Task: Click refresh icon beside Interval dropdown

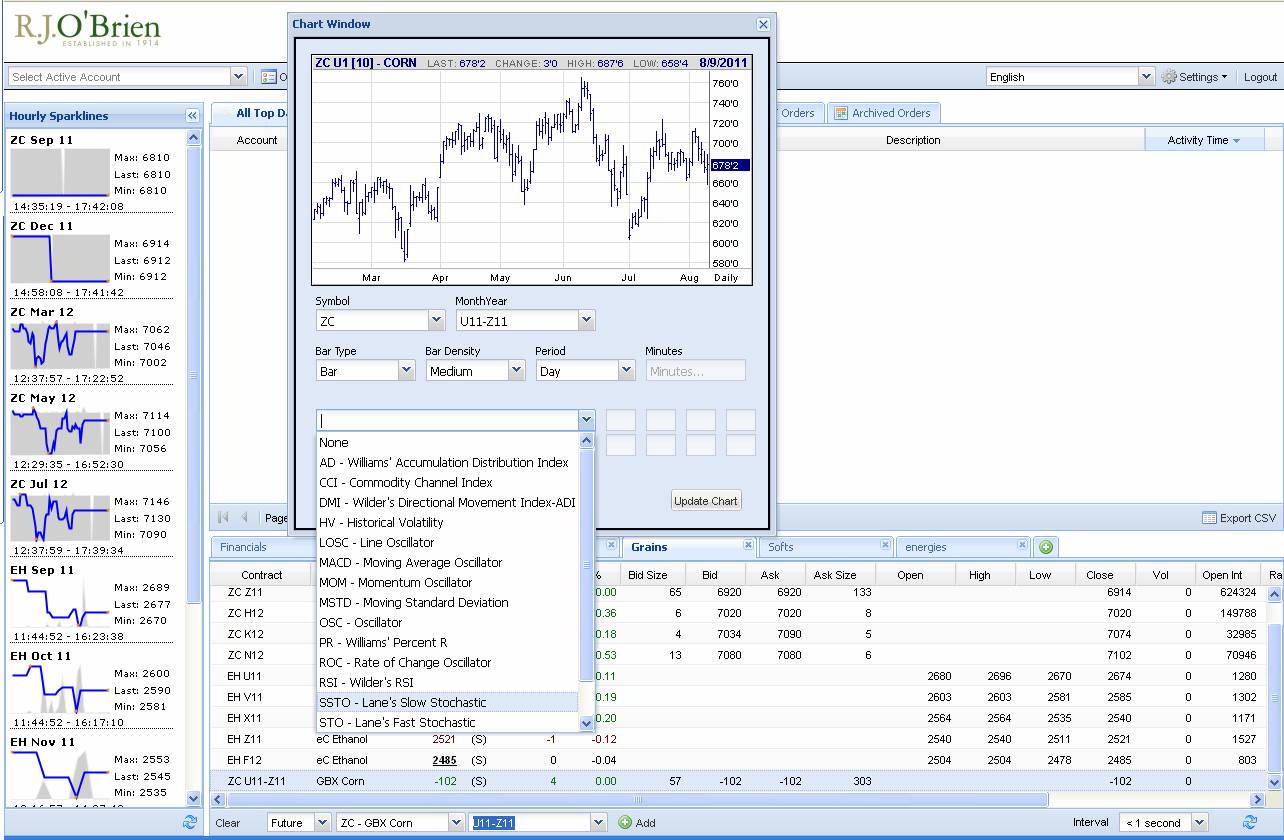Action: (x=1249, y=822)
